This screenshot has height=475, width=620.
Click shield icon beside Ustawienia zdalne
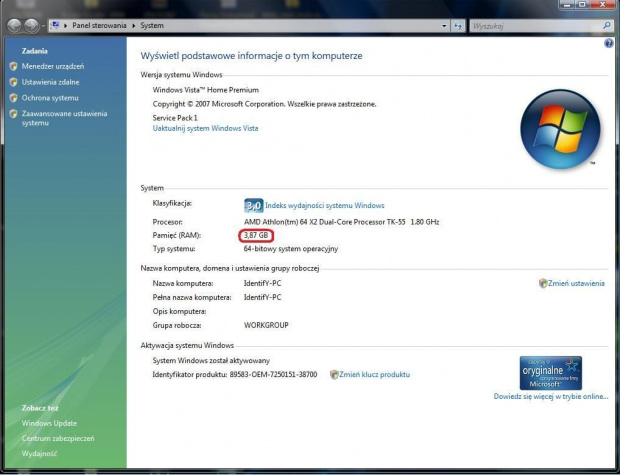[14, 82]
